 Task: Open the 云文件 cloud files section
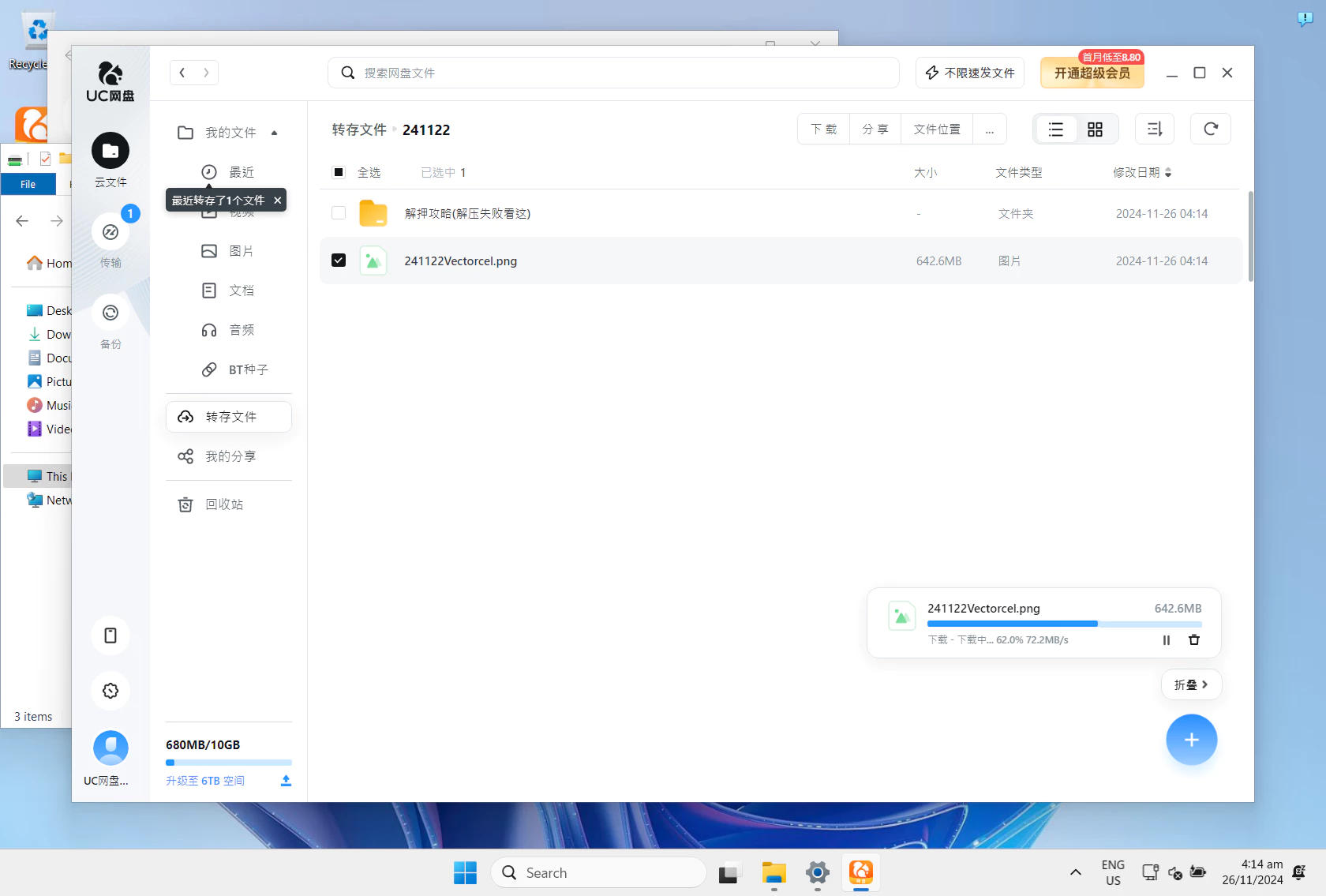pos(110,160)
